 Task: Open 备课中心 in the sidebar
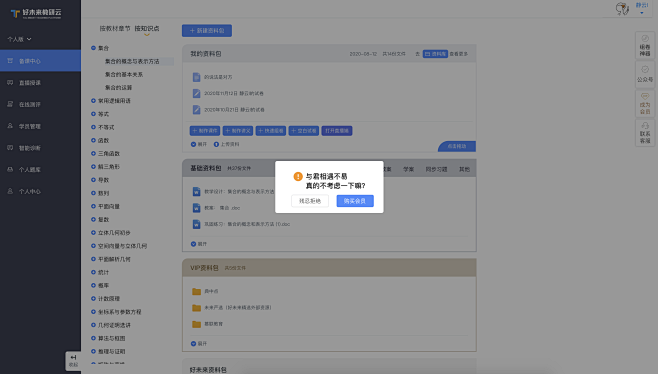click(x=40, y=61)
